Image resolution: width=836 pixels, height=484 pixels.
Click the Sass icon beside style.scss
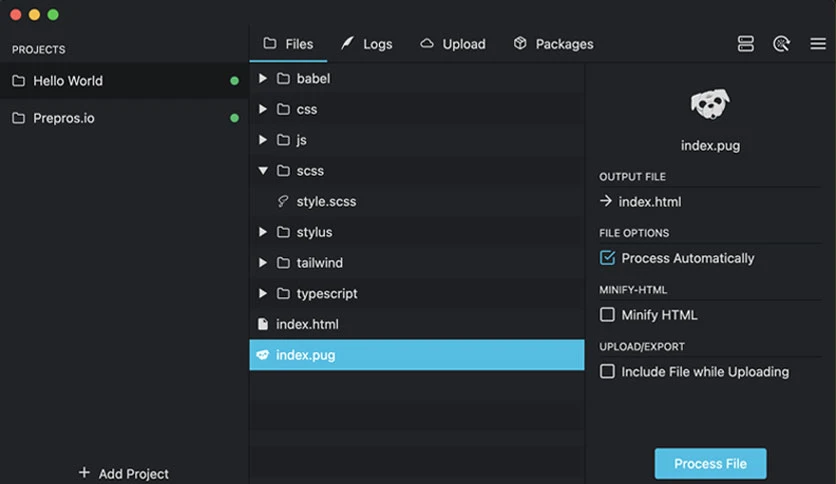(x=283, y=201)
